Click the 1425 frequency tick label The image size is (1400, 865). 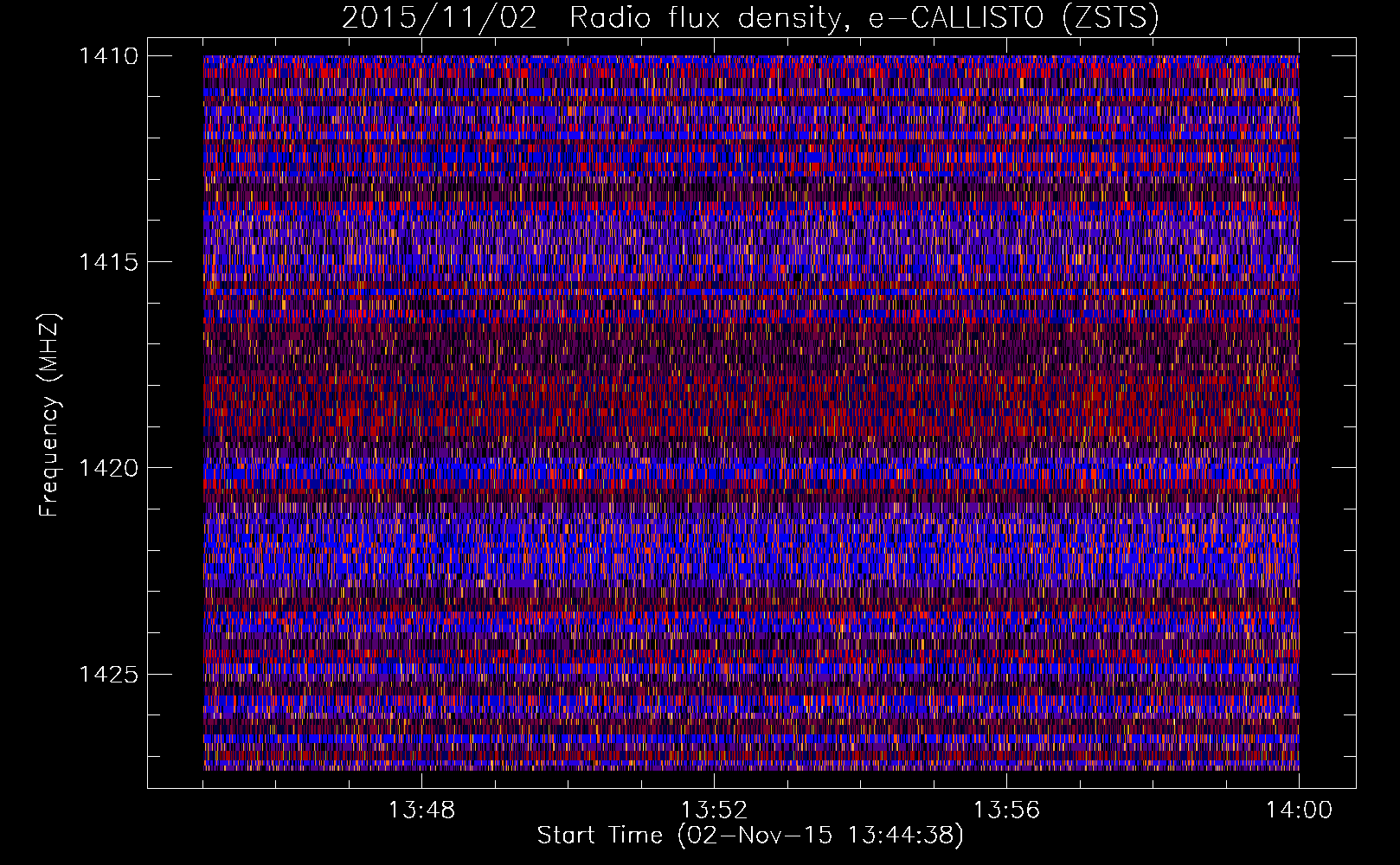click(108, 674)
